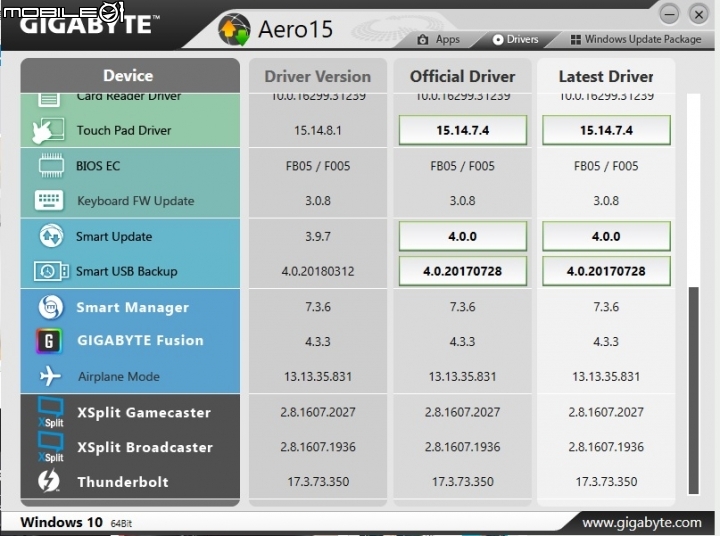Screen dimensions: 720x536
Task: Minimize the Smart Update window
Action: pos(669,15)
